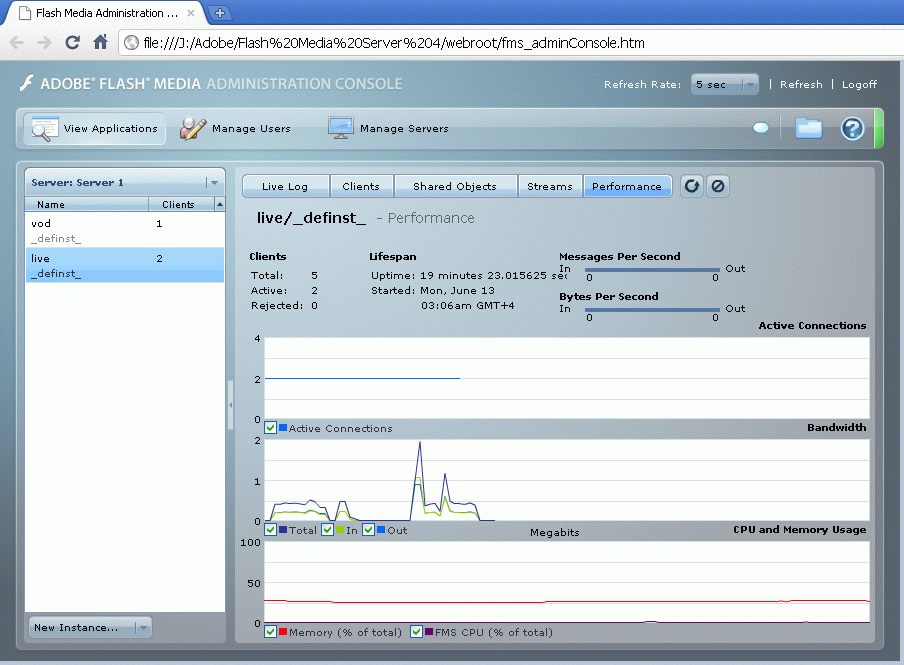The width and height of the screenshot is (904, 665).
Task: Open View Applications section
Action: (x=95, y=128)
